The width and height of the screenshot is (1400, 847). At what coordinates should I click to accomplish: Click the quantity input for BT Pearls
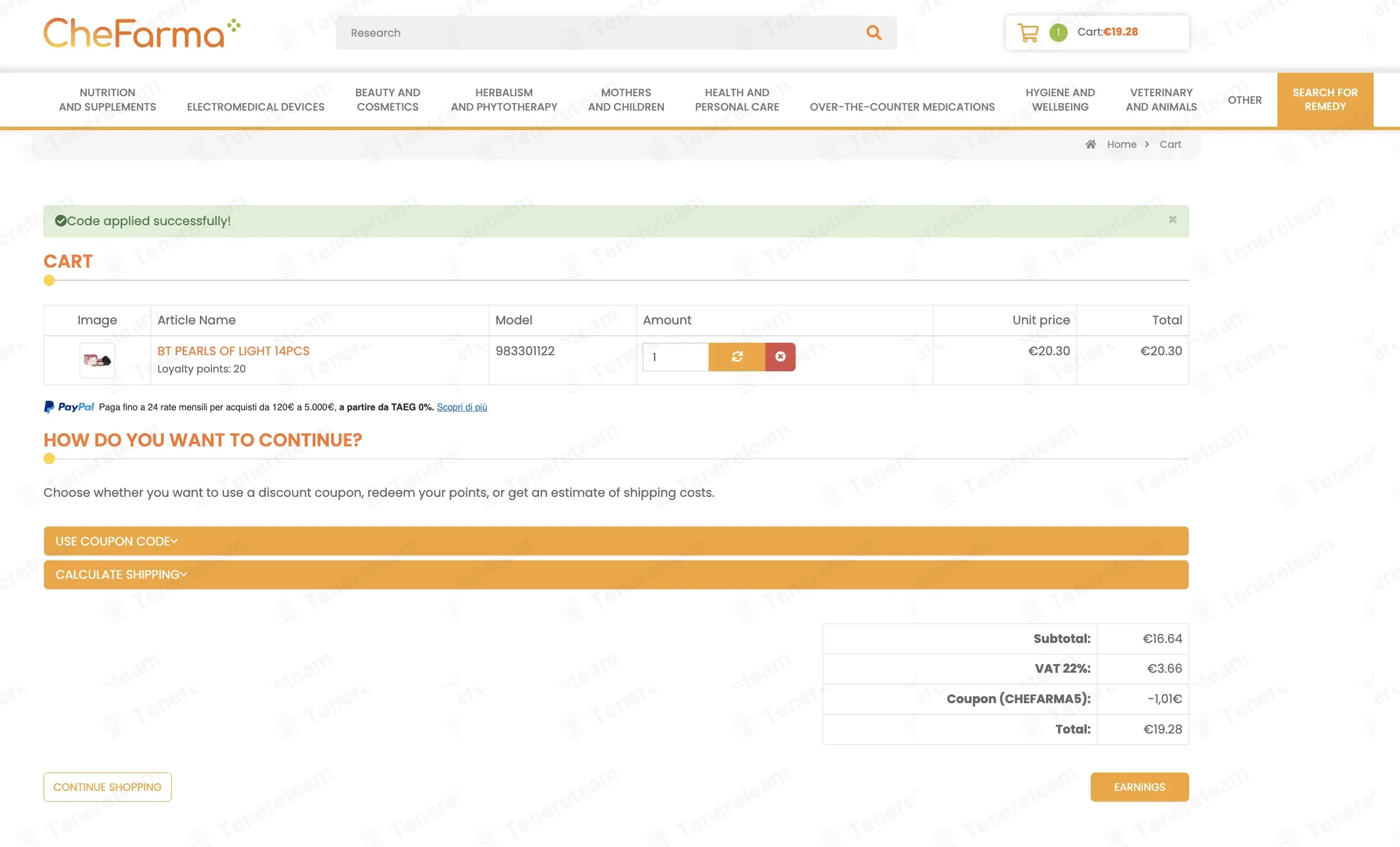click(675, 357)
